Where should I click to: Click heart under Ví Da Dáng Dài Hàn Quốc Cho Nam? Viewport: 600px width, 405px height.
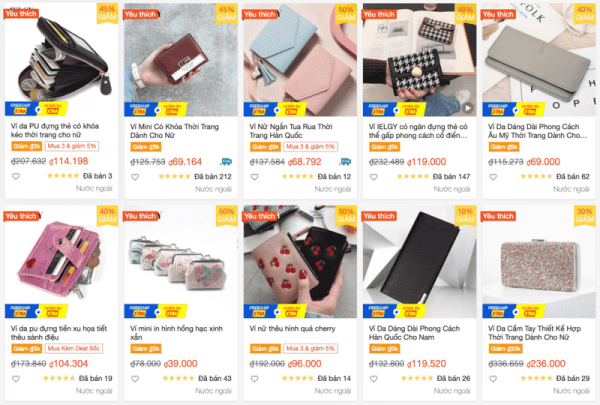point(374,379)
